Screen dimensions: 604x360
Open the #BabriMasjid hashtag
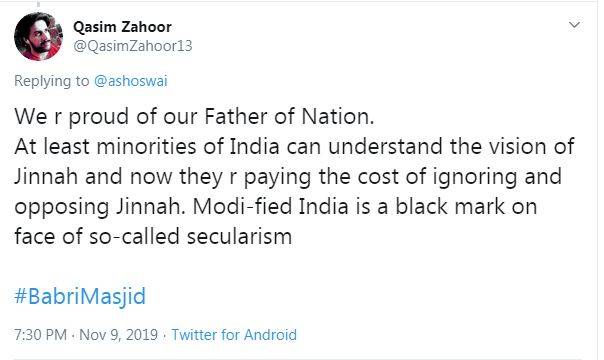click(80, 296)
